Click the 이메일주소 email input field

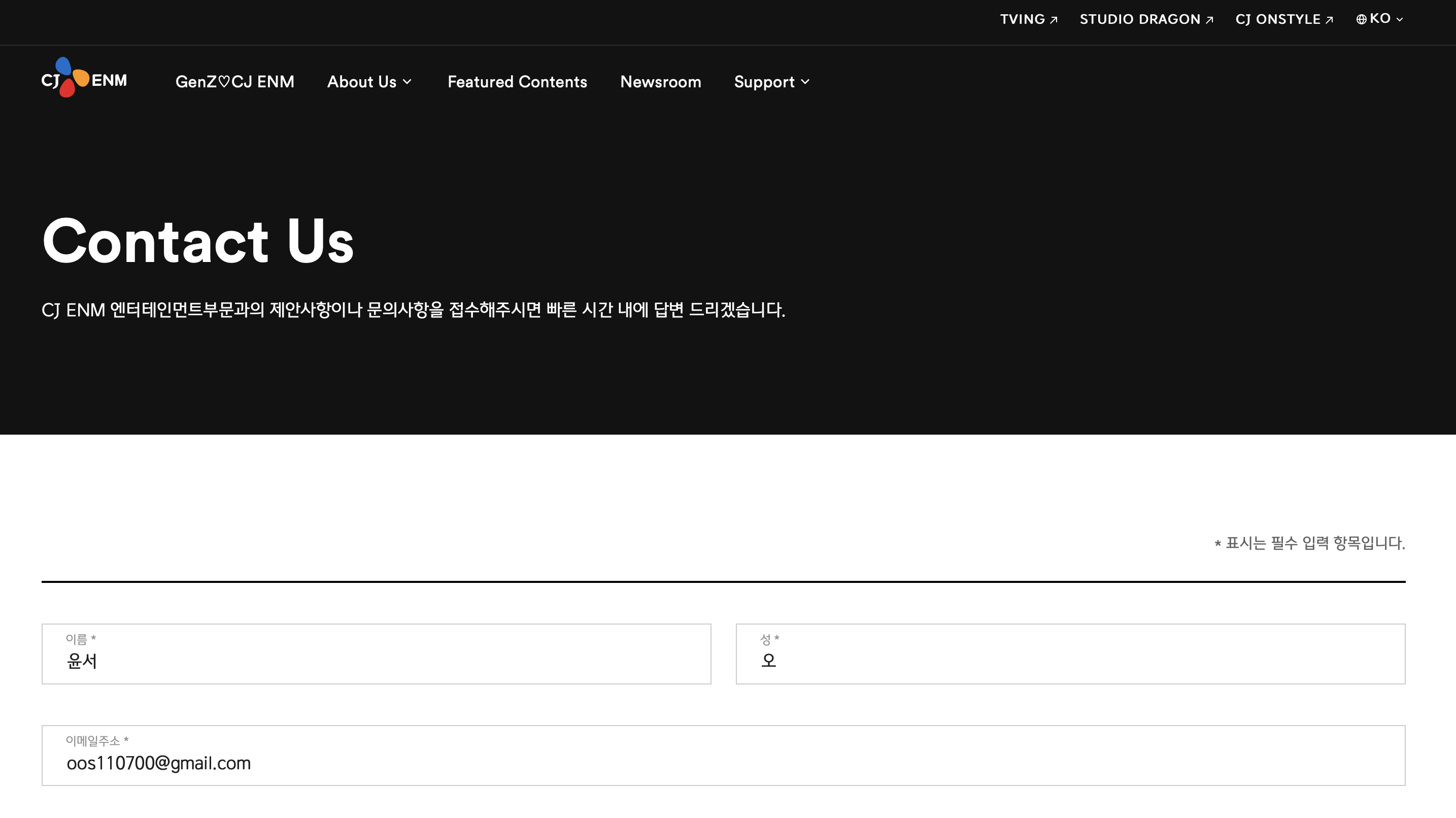[x=724, y=755]
